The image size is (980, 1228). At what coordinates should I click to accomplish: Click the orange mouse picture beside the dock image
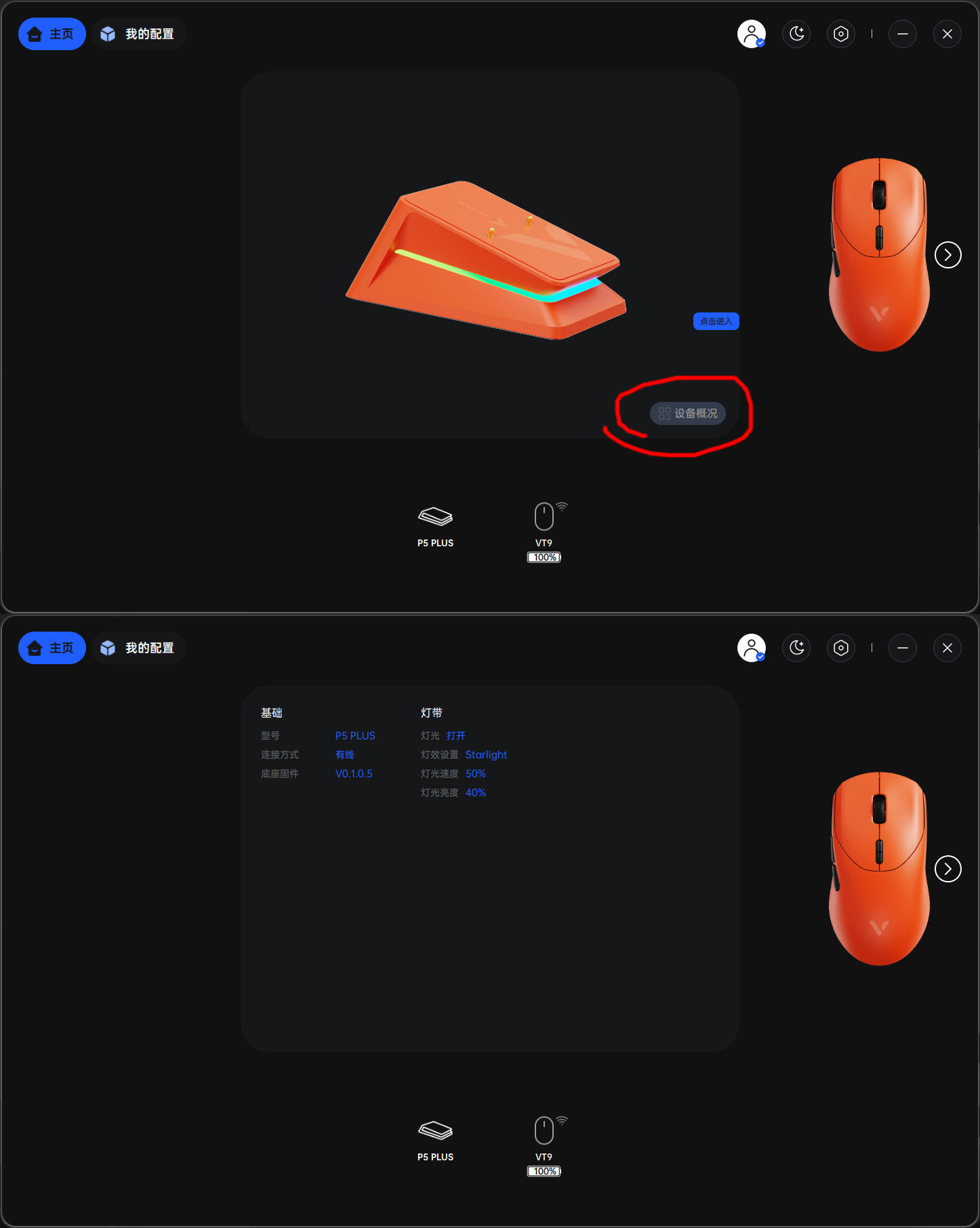click(x=879, y=255)
